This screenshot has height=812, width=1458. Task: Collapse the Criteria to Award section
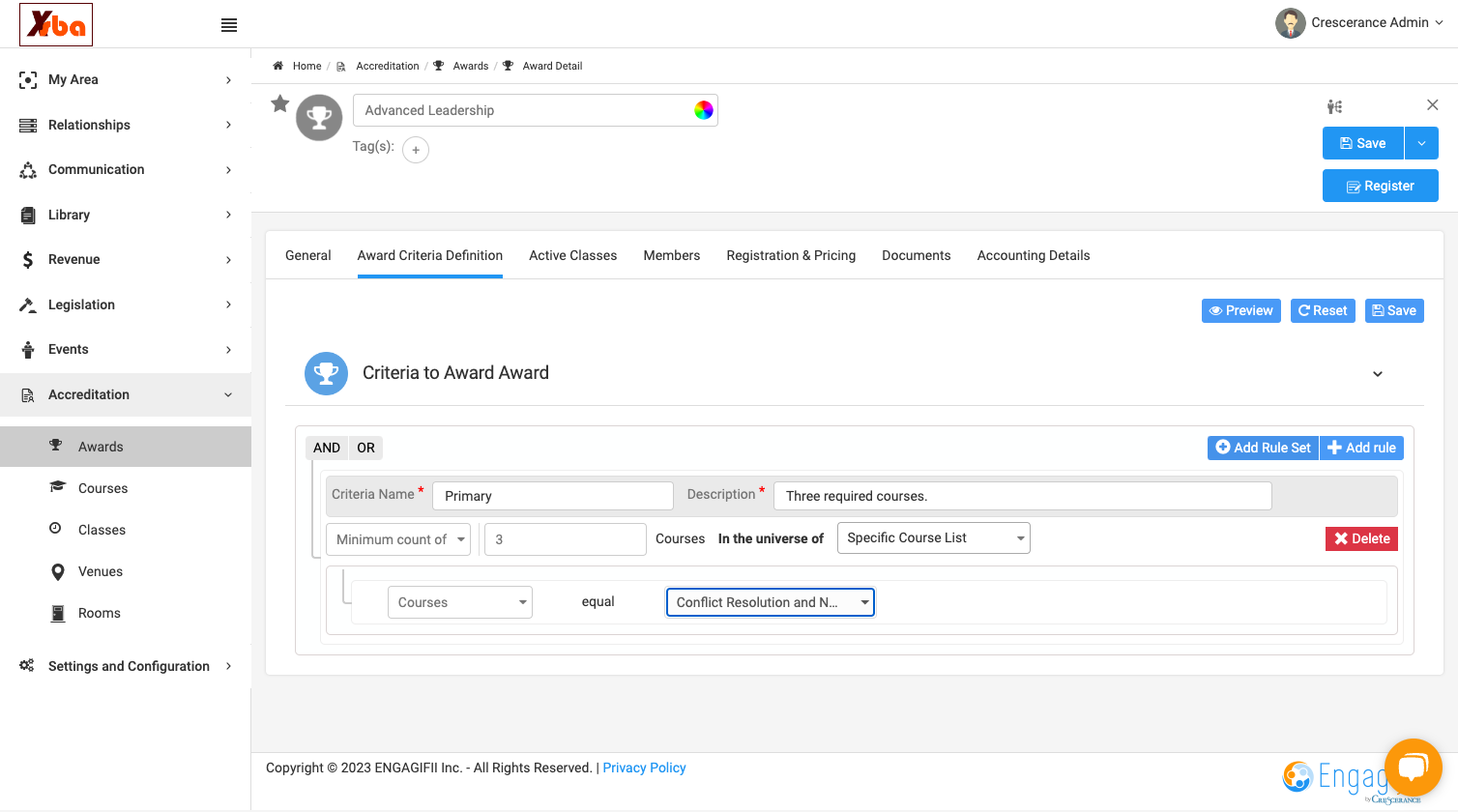point(1378,374)
